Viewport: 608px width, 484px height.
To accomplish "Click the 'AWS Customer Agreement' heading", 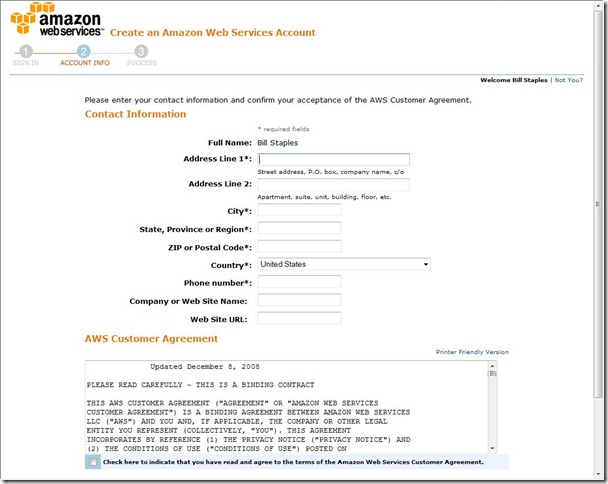I will (151, 339).
